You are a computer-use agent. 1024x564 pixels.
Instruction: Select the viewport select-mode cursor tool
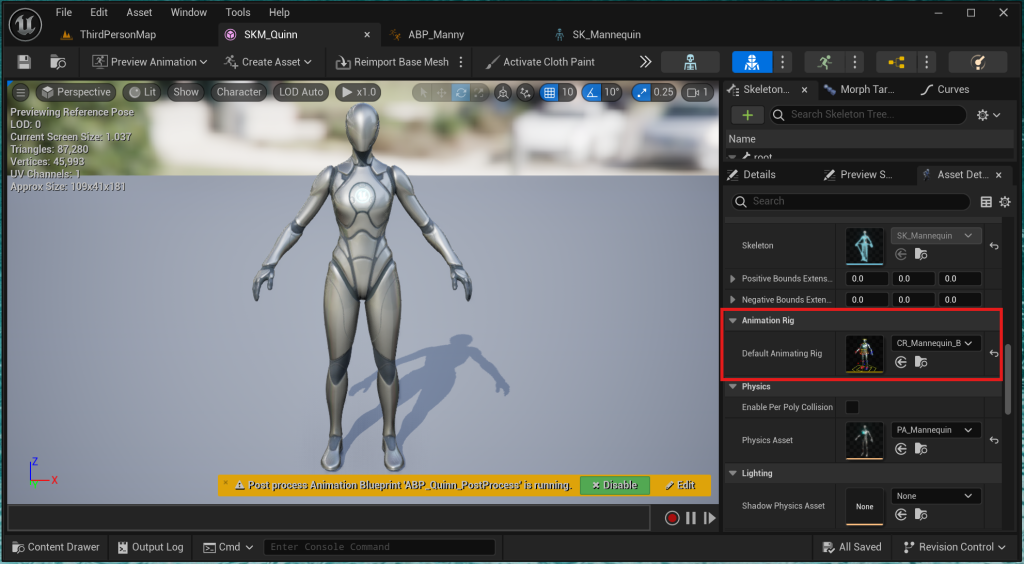click(423, 93)
